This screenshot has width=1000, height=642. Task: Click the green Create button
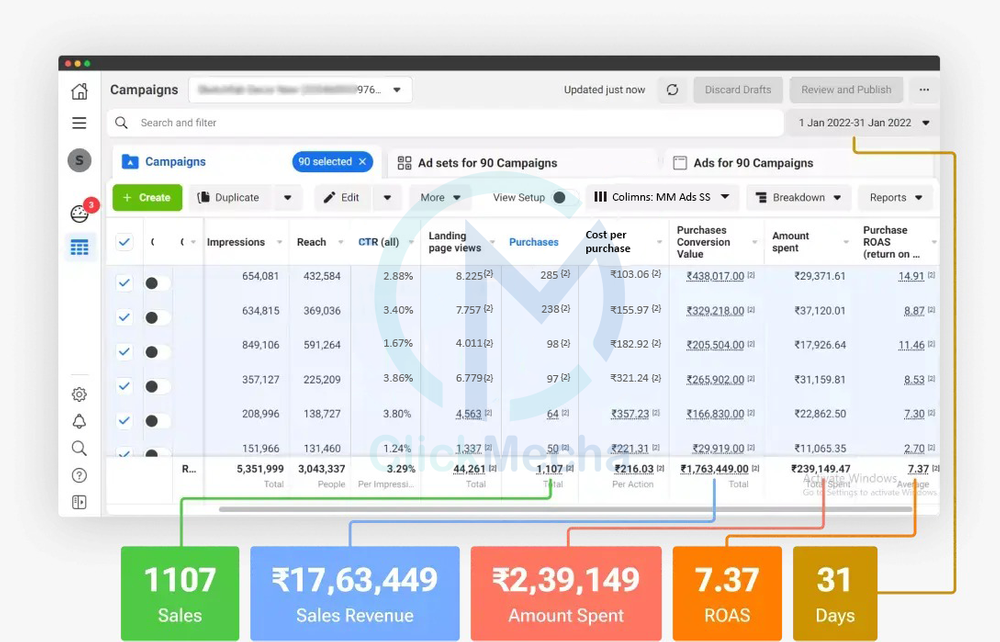(x=147, y=198)
